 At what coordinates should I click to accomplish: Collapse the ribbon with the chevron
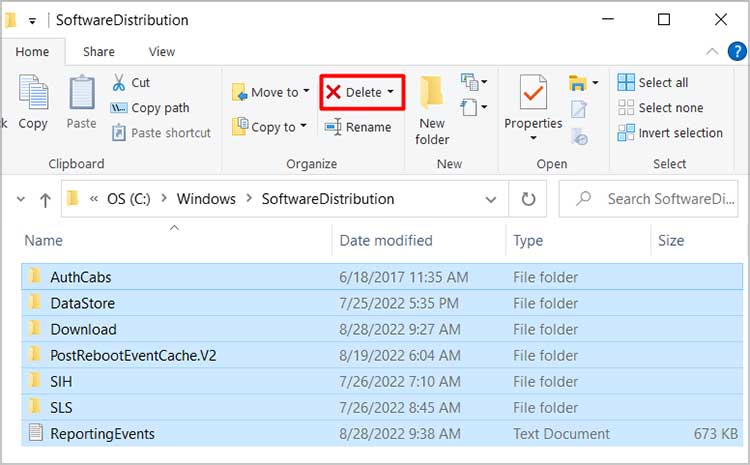712,51
